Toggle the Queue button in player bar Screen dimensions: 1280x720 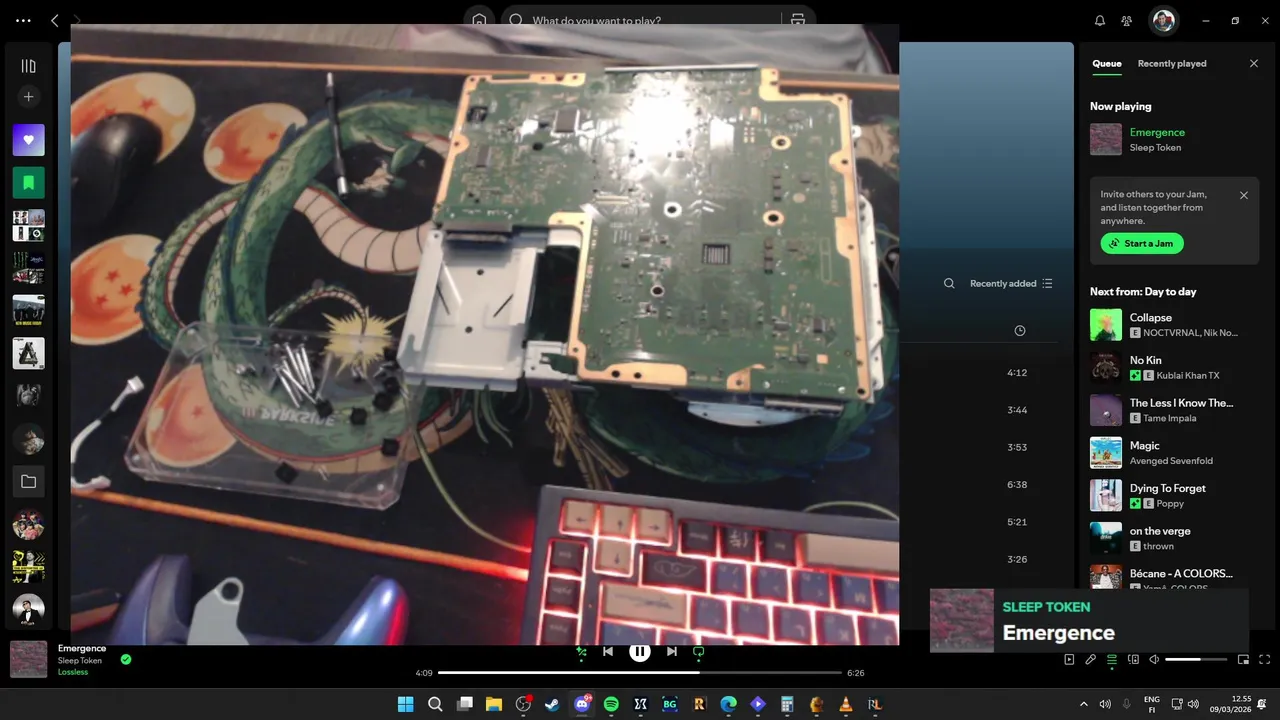[1112, 660]
